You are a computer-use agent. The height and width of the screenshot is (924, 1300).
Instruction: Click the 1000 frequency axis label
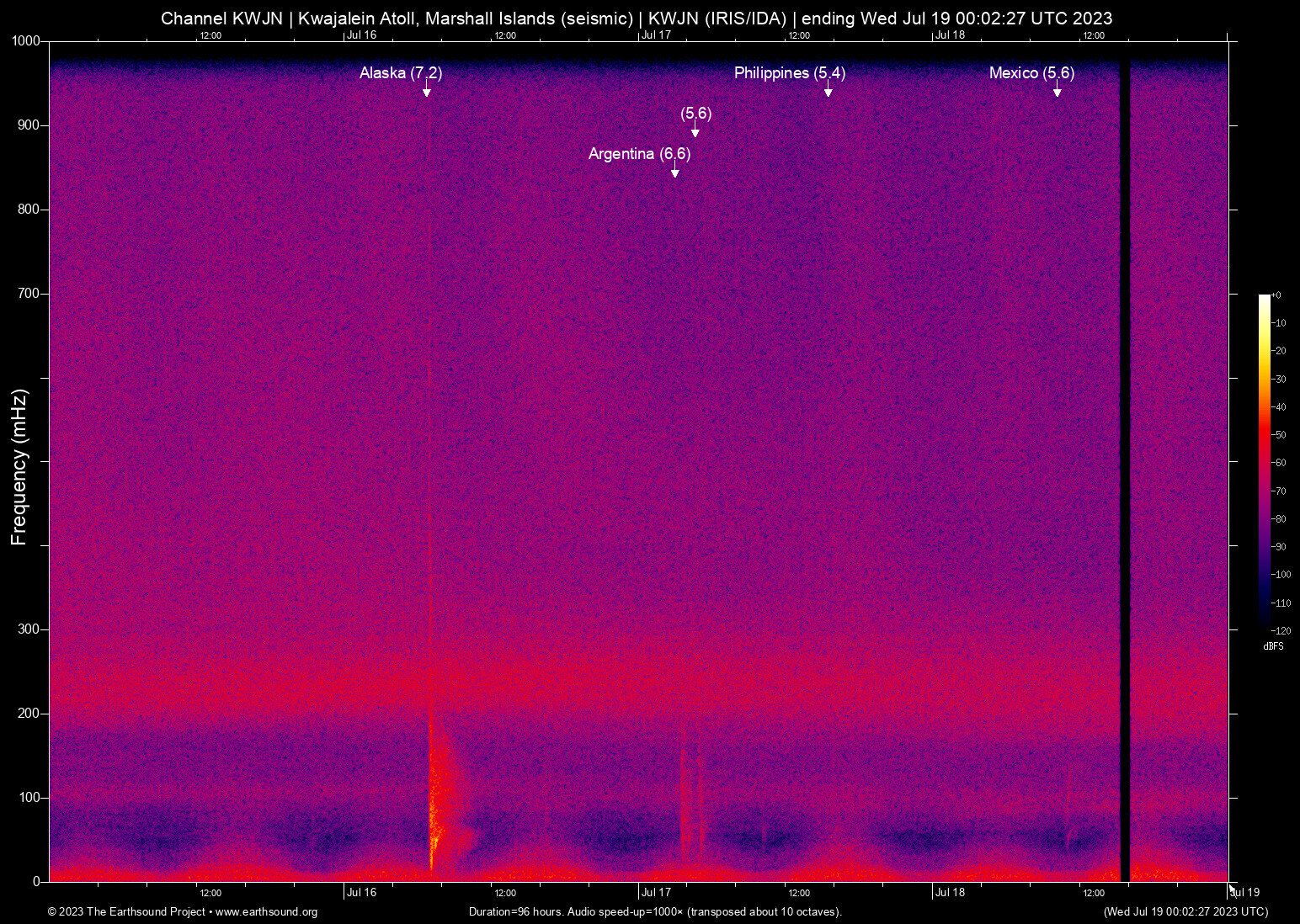[26, 41]
